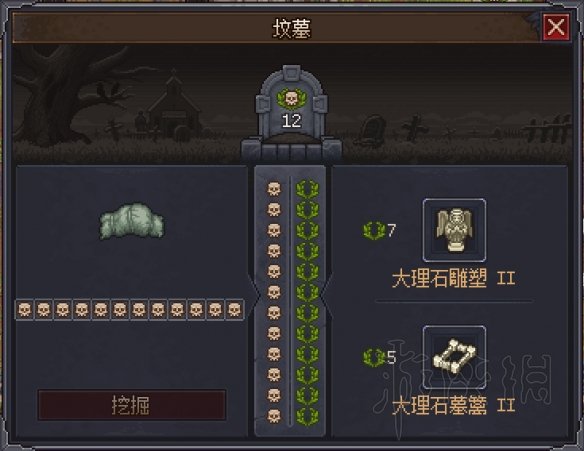Image resolution: width=584 pixels, height=451 pixels.
Task: Click the mossy grave mound icon
Action: (131, 221)
